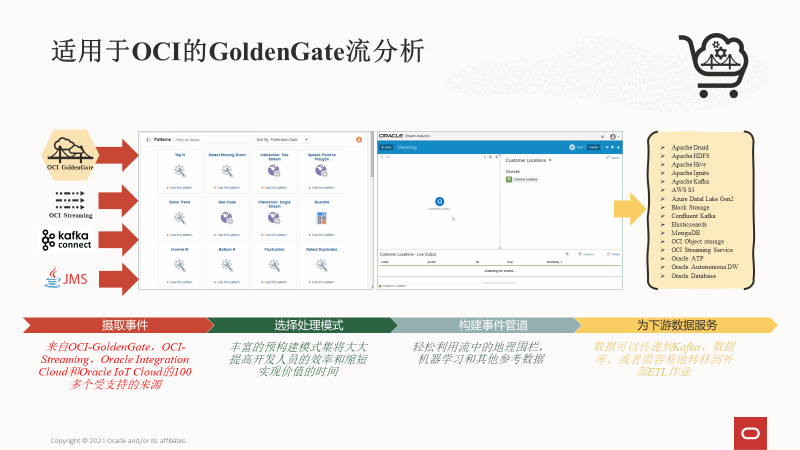Click the Inverse W pattern wrench icon

pos(180,265)
